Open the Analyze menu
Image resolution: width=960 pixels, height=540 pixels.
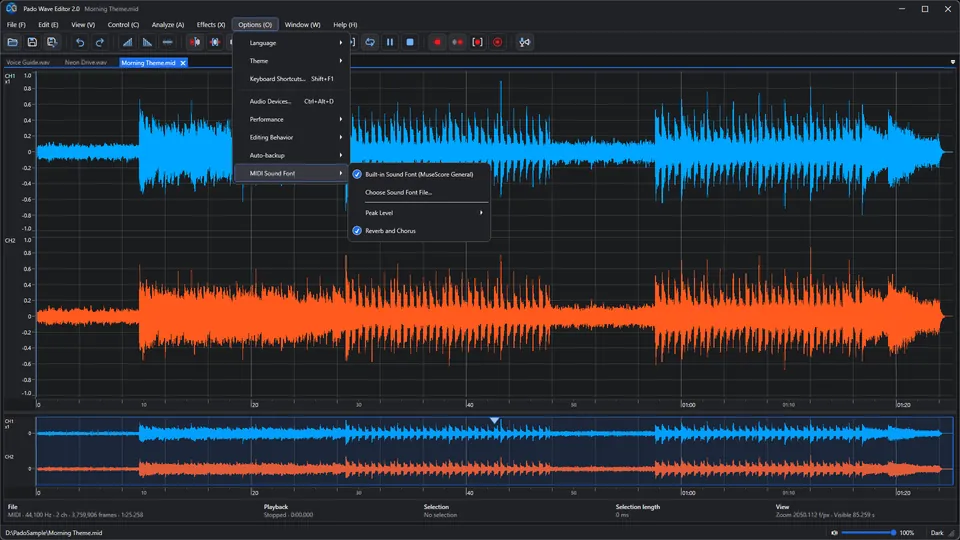[x=168, y=24]
